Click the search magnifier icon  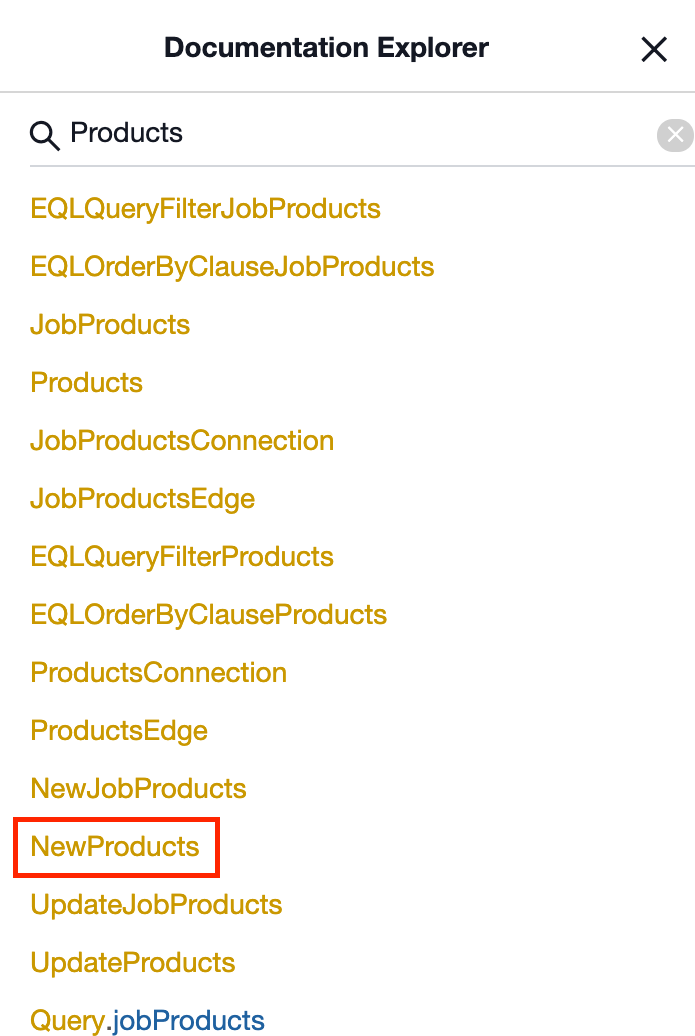(x=44, y=133)
